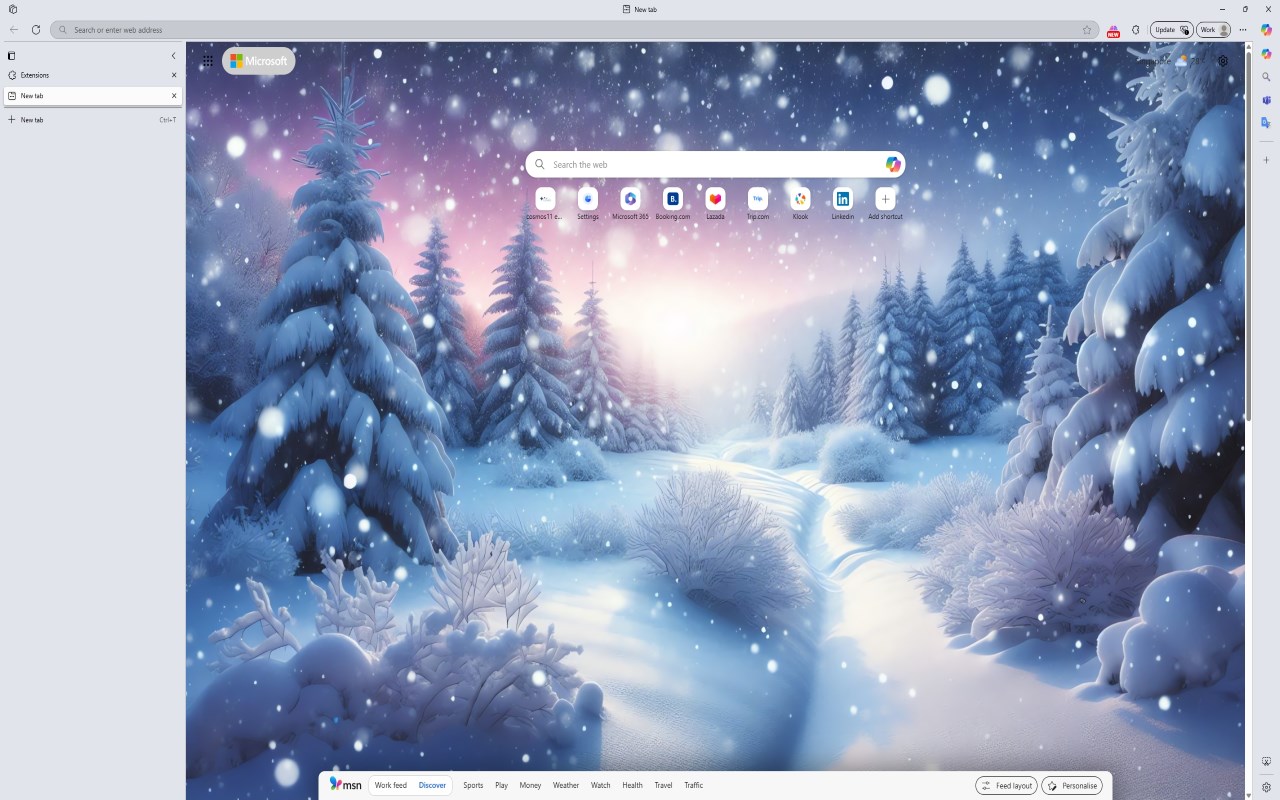Screen dimensions: 1280x800
Task: Open the Weather feed category
Action: point(566,785)
